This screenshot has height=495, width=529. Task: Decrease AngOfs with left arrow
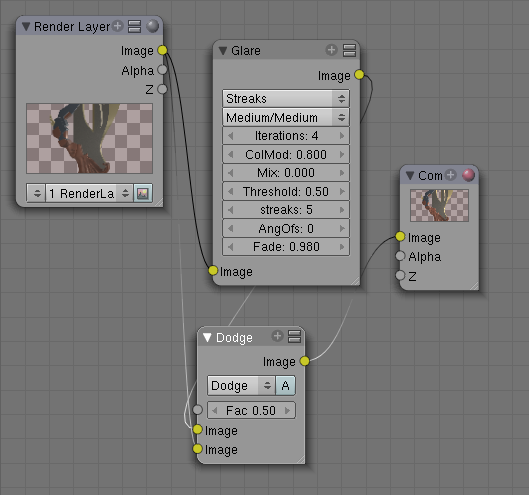click(x=231, y=229)
